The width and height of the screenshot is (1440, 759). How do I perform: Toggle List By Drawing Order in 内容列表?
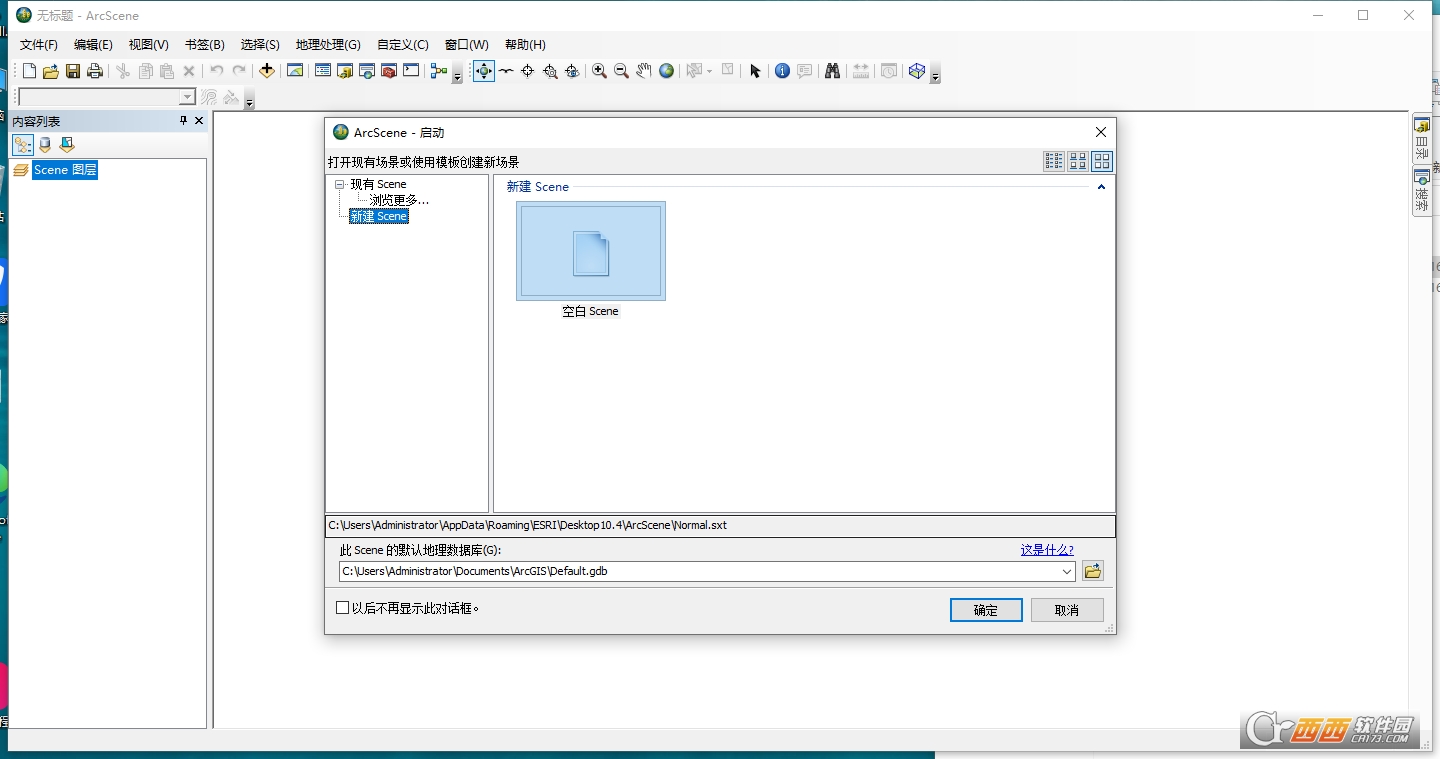(23, 146)
